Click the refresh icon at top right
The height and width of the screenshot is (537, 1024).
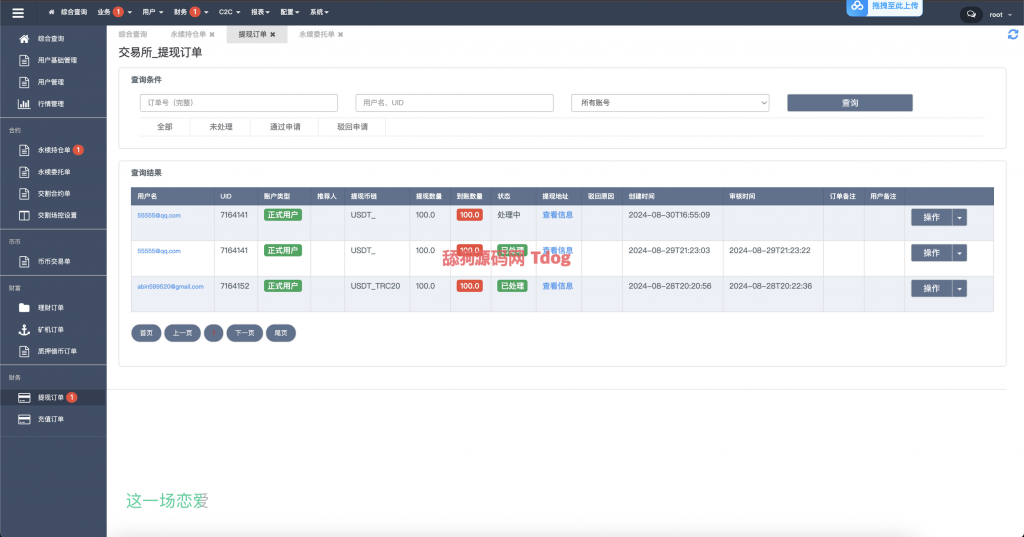click(x=1012, y=34)
